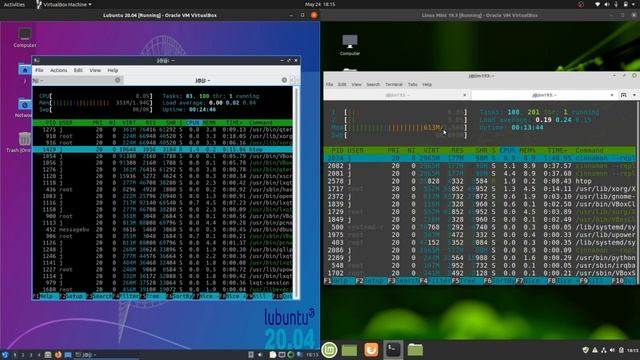The width and height of the screenshot is (640, 360).
Task: Open the Files folder icon in Mint panel
Action: coord(415,350)
